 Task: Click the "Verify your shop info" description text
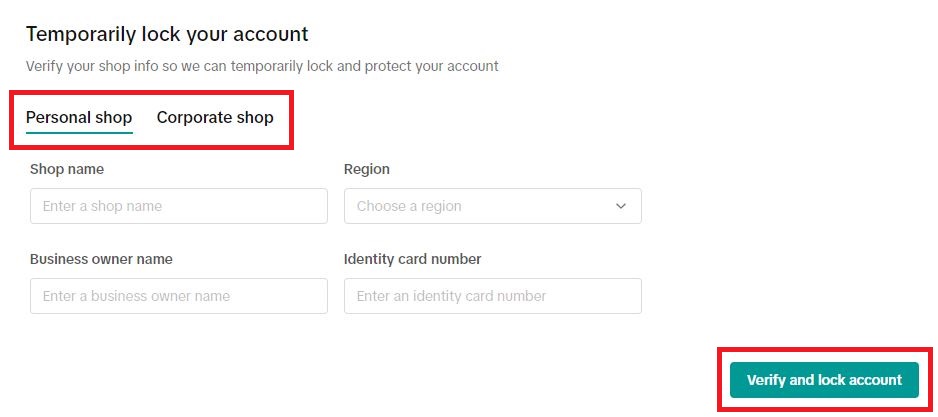click(x=262, y=66)
